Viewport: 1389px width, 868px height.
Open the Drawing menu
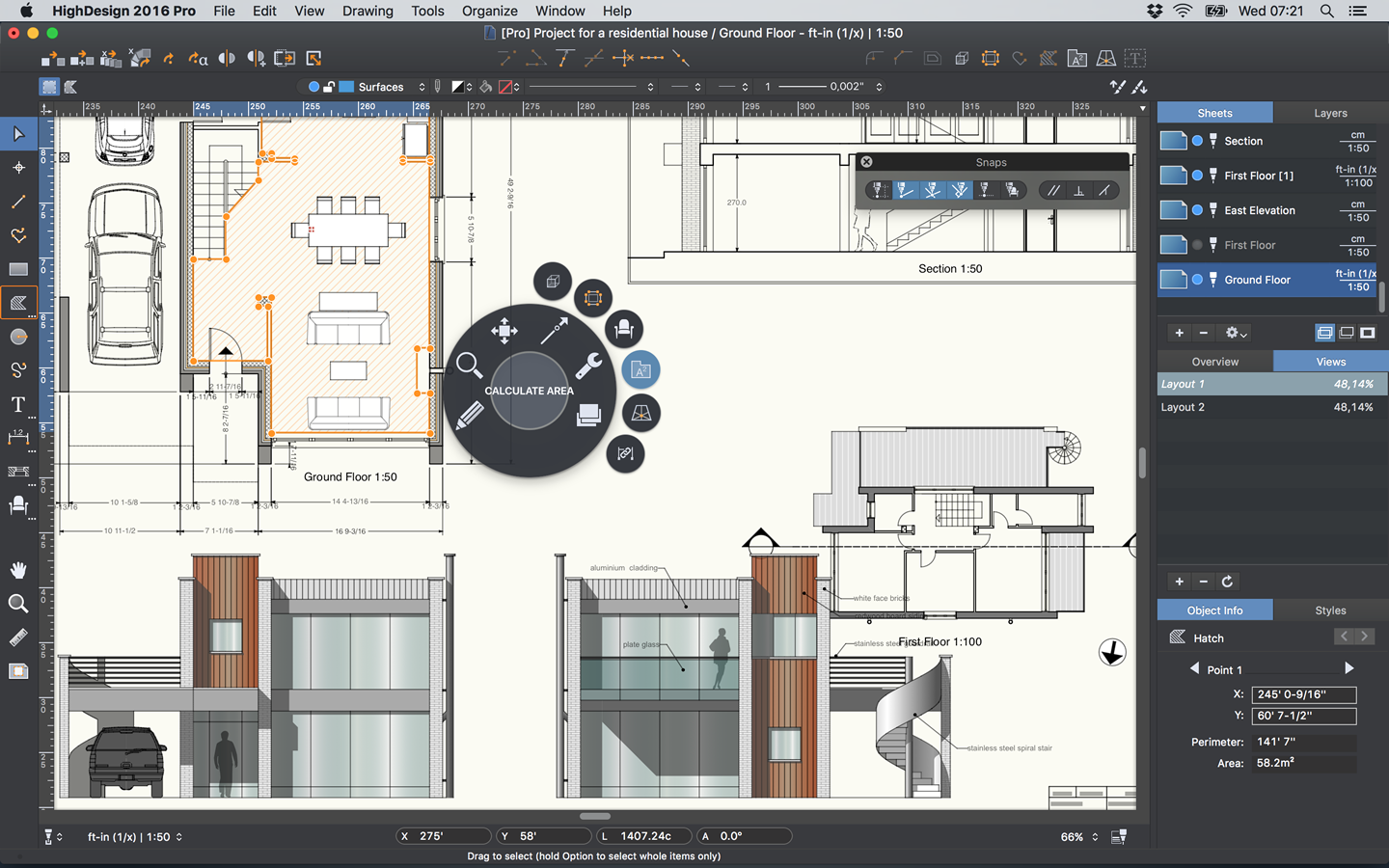[368, 11]
